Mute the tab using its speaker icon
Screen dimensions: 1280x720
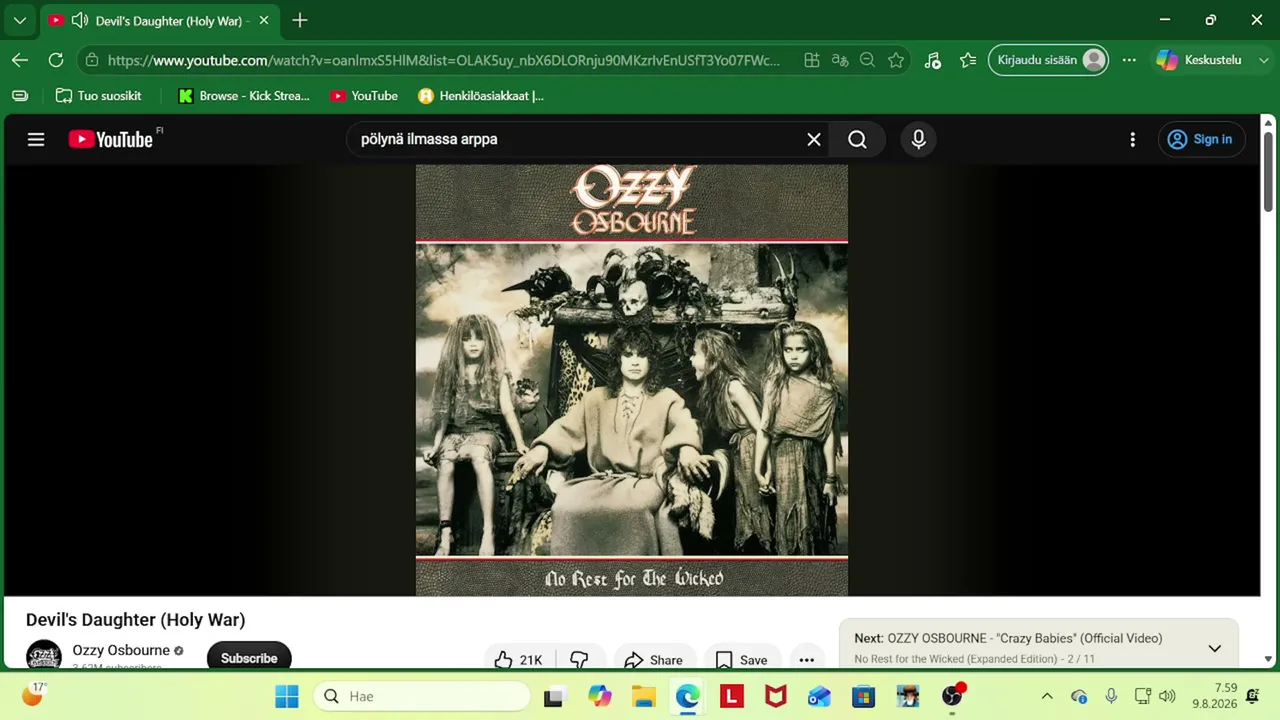[x=80, y=20]
